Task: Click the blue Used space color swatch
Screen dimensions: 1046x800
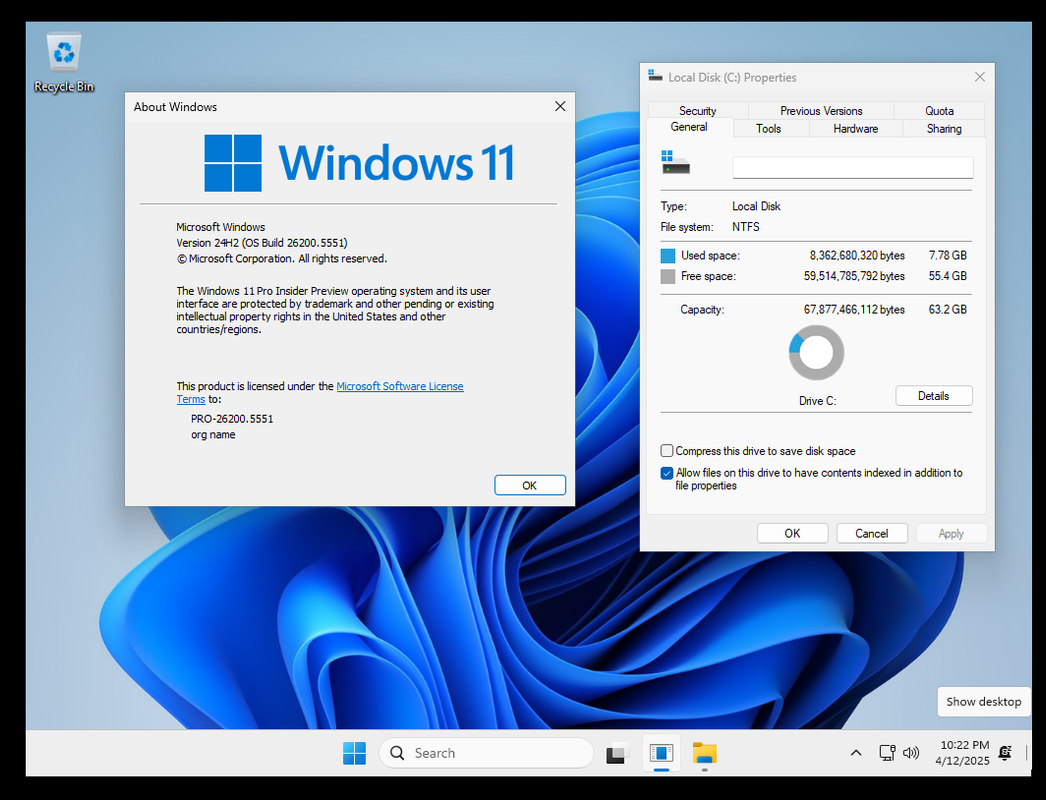Action: (x=668, y=256)
